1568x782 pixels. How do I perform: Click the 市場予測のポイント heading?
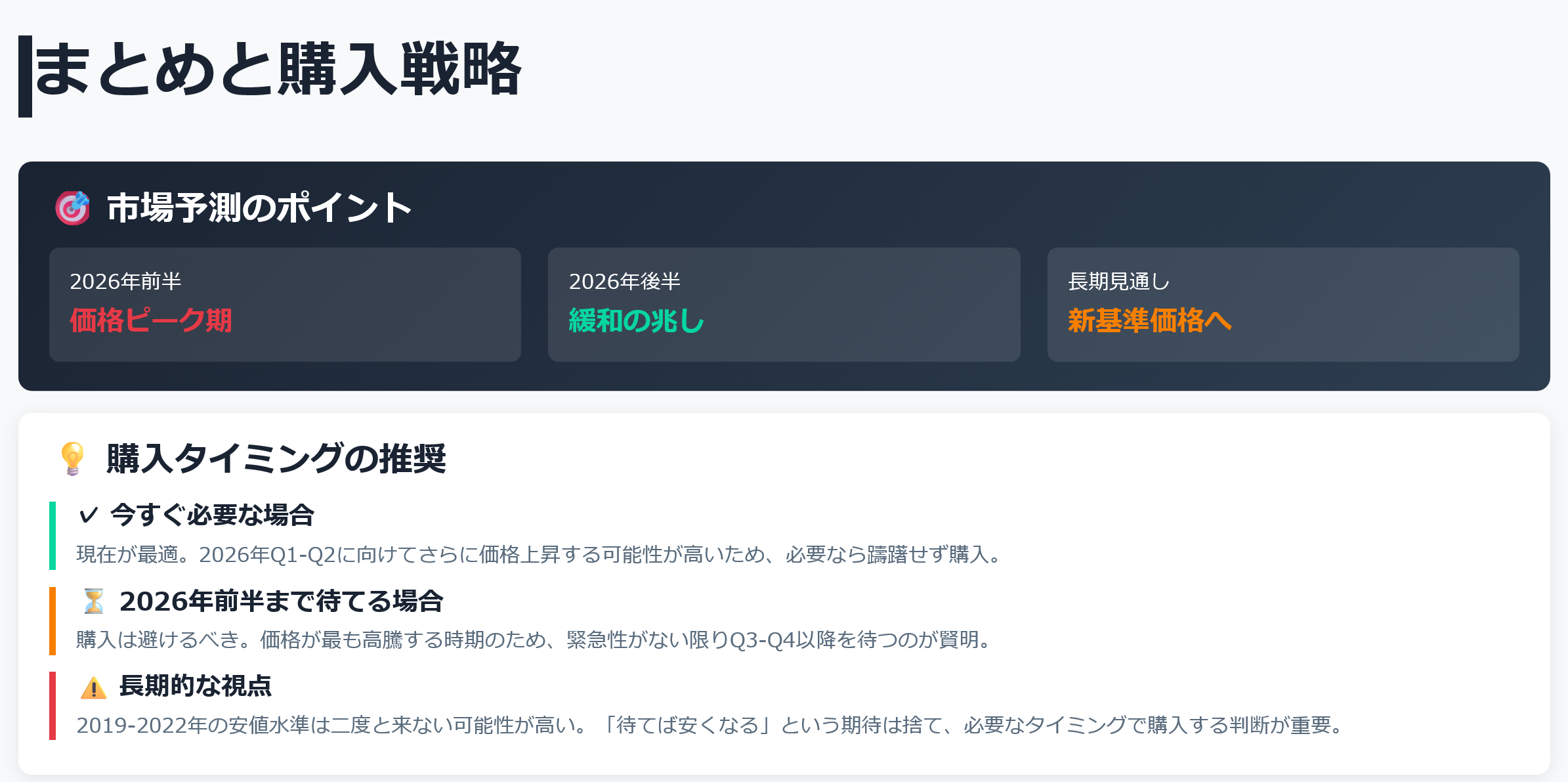(x=259, y=208)
